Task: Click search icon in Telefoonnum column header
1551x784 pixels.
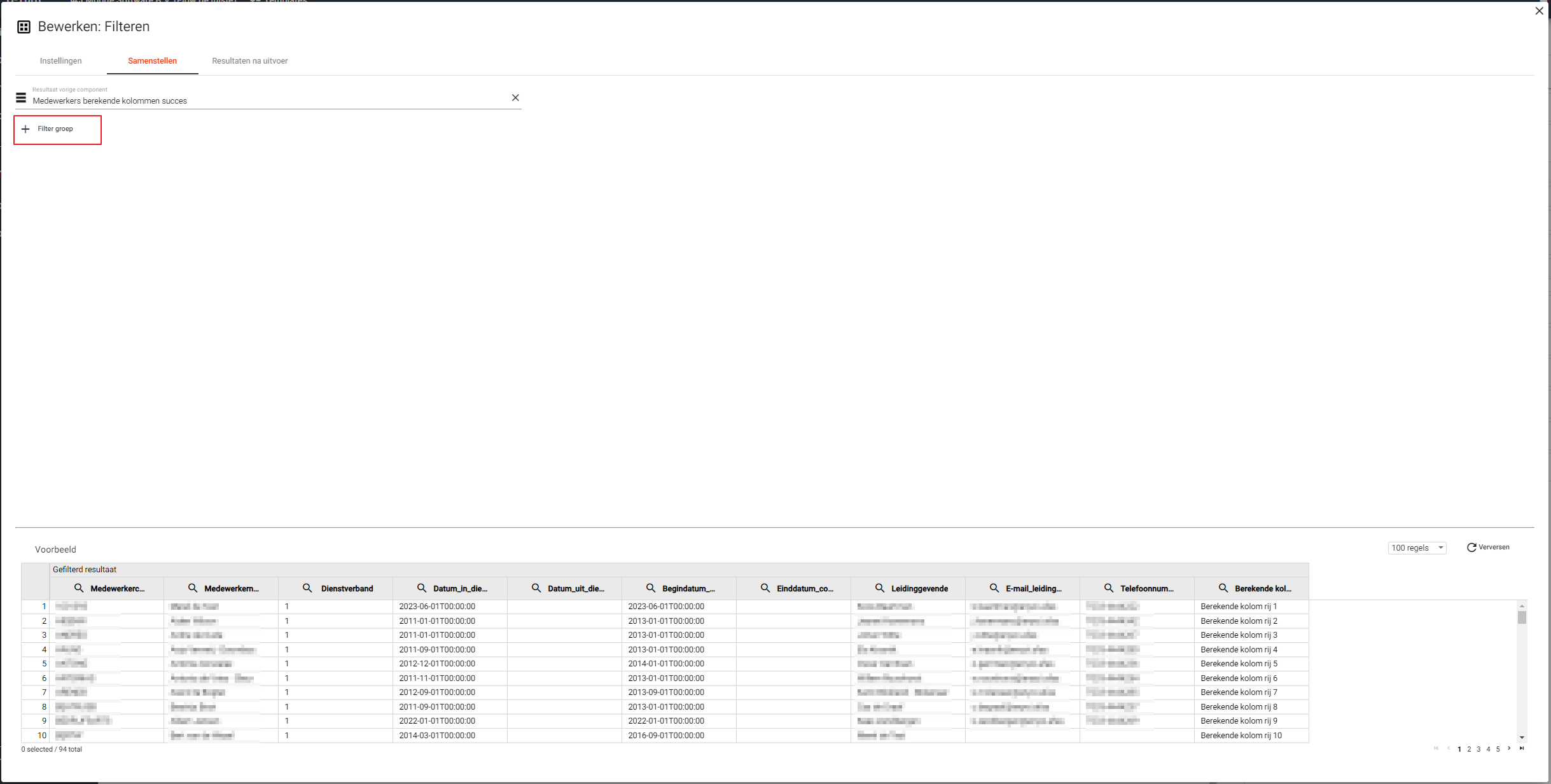Action: (x=1109, y=588)
